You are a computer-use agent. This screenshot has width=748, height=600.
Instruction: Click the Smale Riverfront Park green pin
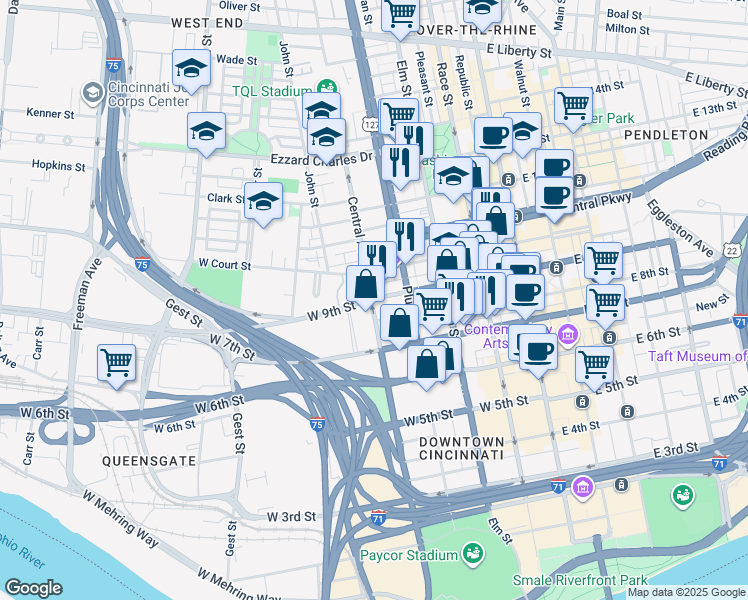[x=683, y=497]
